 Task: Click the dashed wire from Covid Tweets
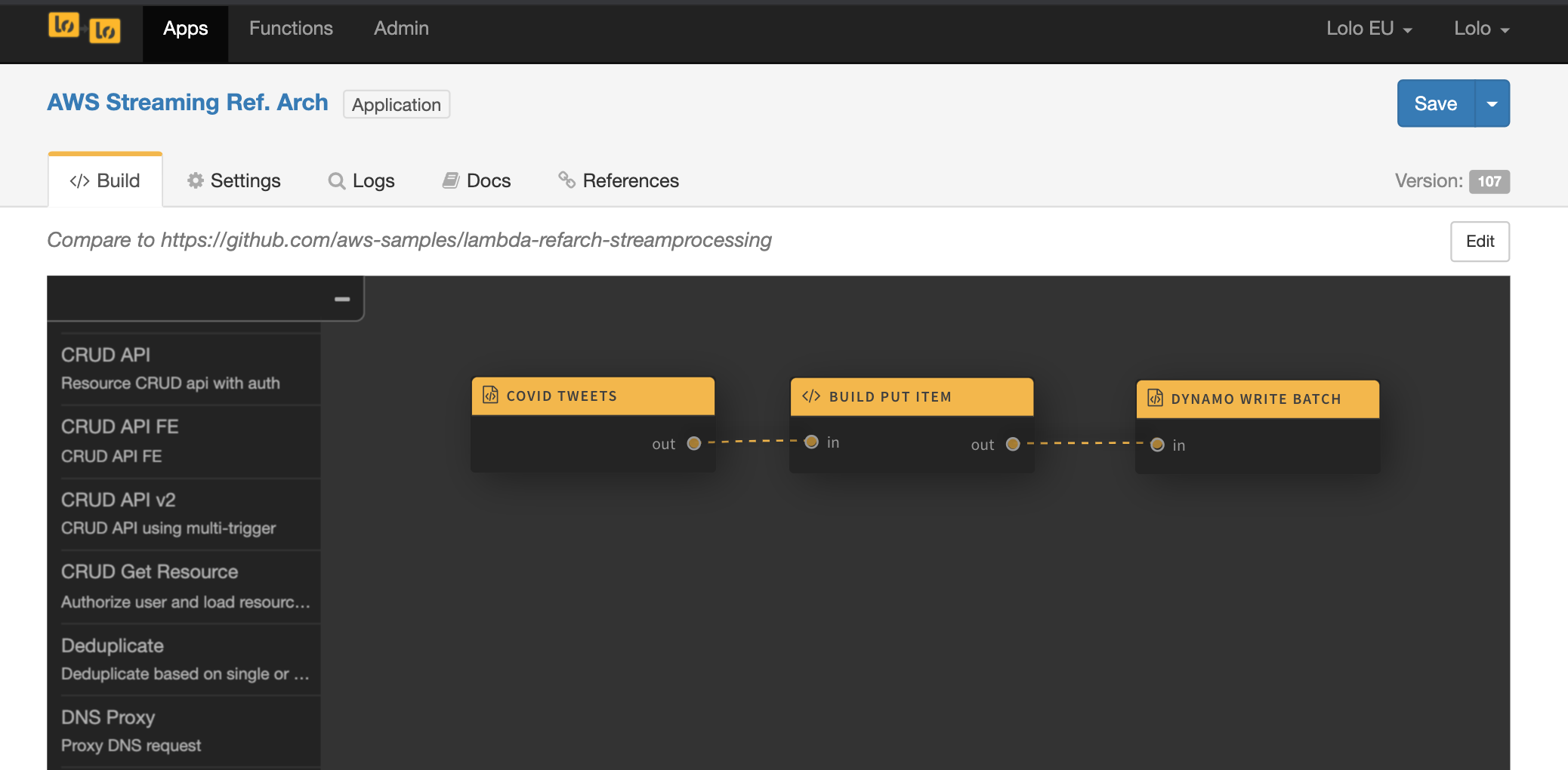pos(752,442)
